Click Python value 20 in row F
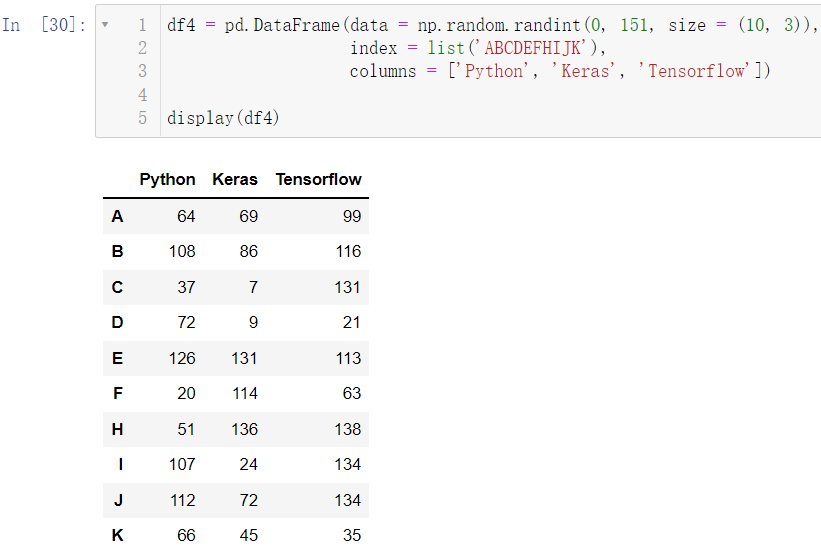This screenshot has width=821, height=551. click(x=186, y=393)
